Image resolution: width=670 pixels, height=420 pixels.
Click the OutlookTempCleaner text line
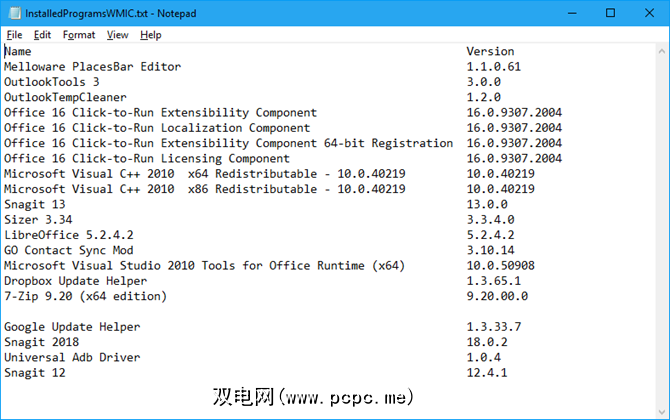tap(65, 97)
